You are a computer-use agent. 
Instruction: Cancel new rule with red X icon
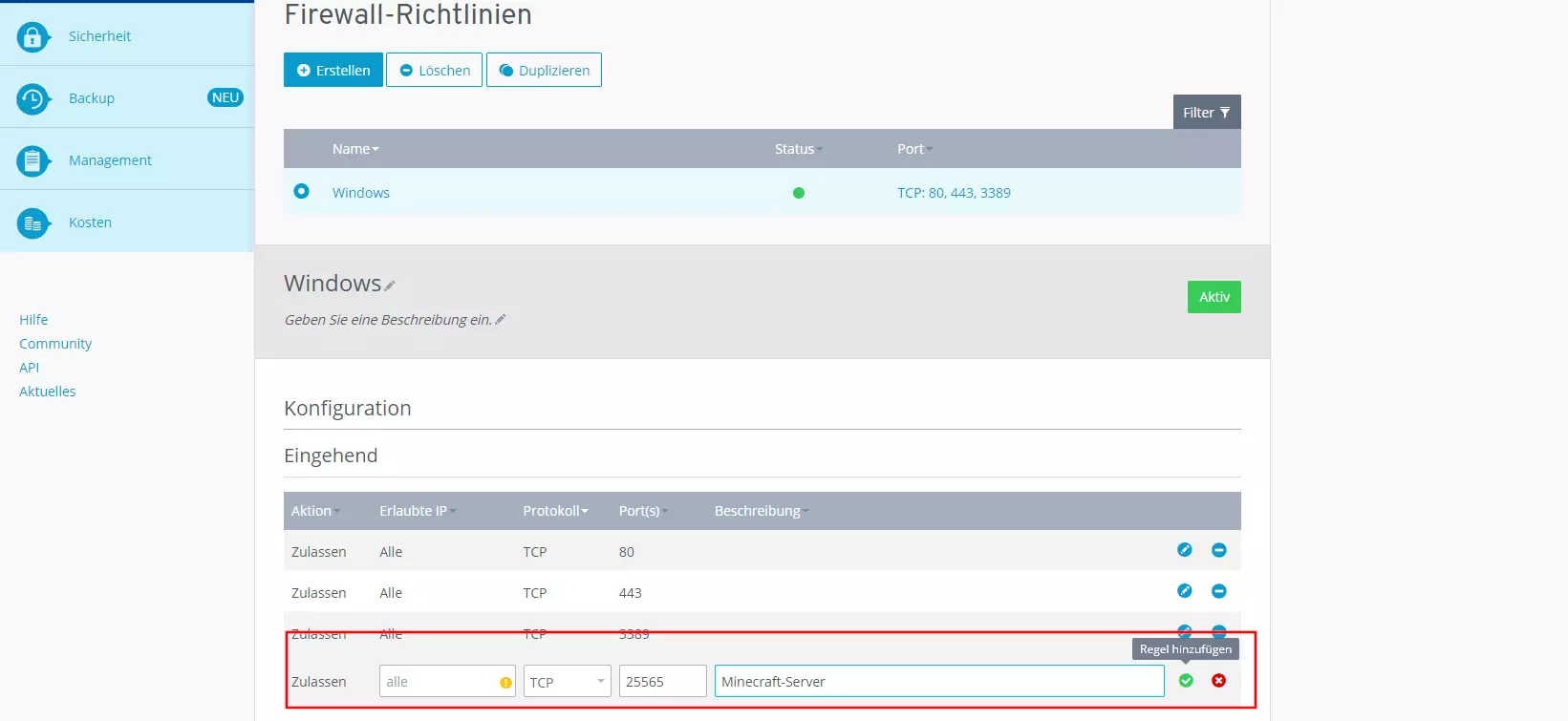point(1218,681)
